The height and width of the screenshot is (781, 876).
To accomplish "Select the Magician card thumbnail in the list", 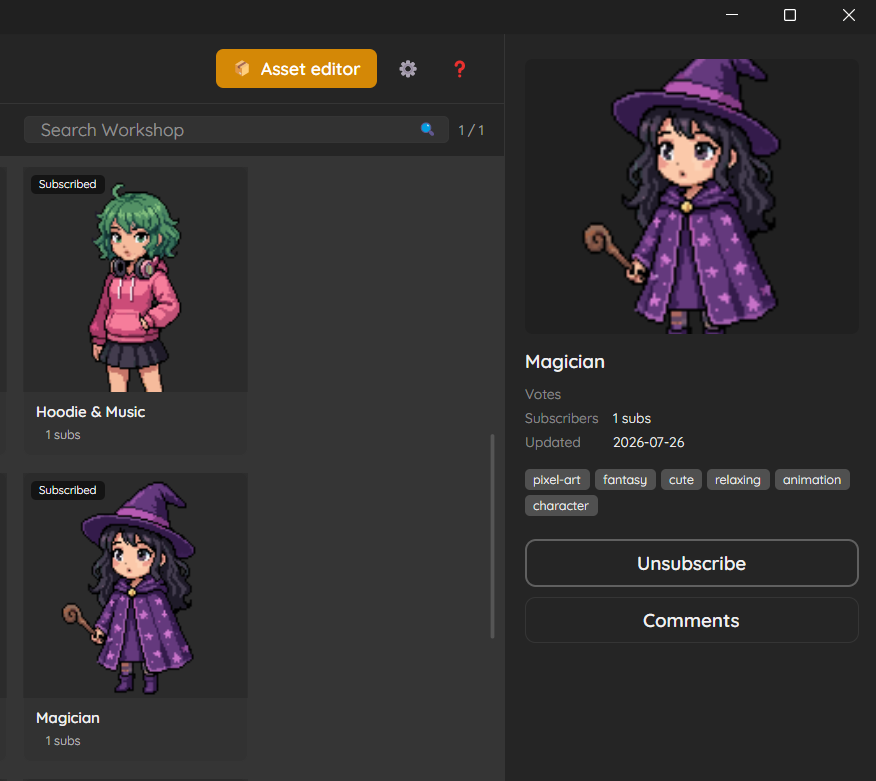I will pyautogui.click(x=135, y=585).
